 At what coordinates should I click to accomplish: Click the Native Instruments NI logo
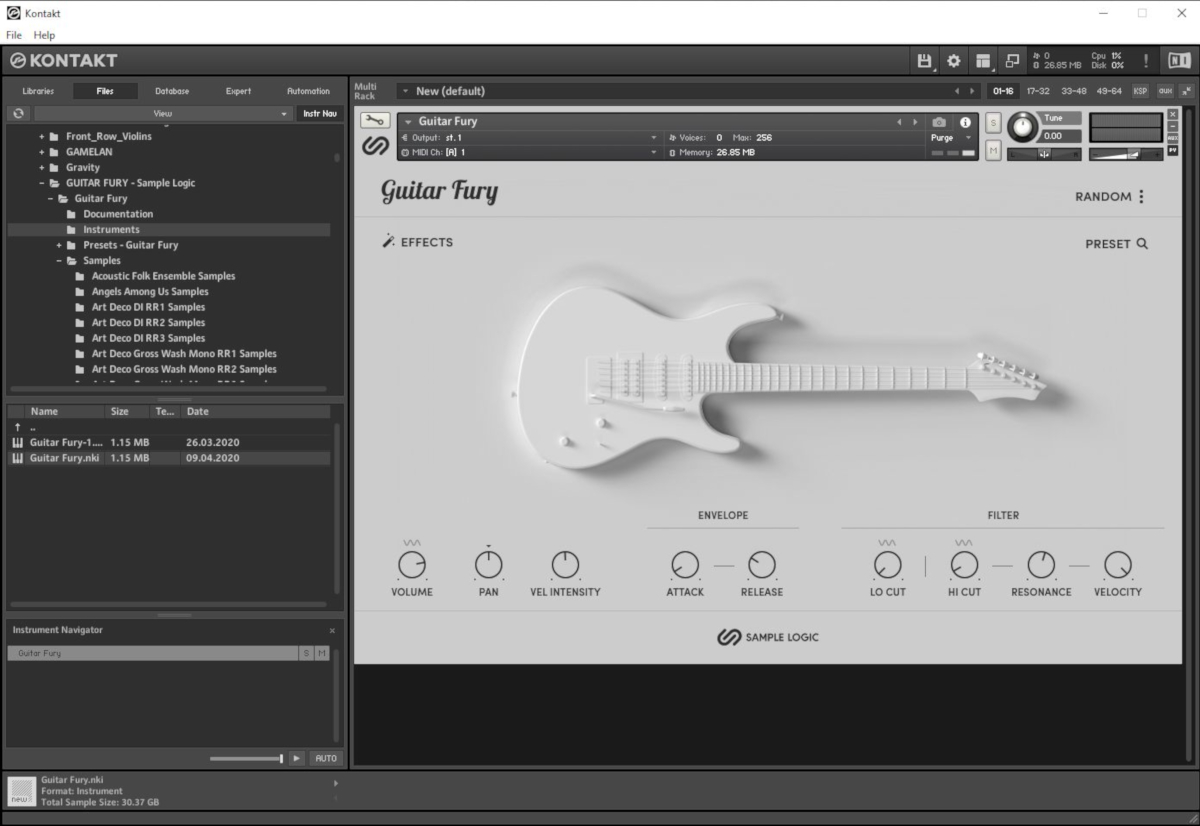coord(1179,61)
